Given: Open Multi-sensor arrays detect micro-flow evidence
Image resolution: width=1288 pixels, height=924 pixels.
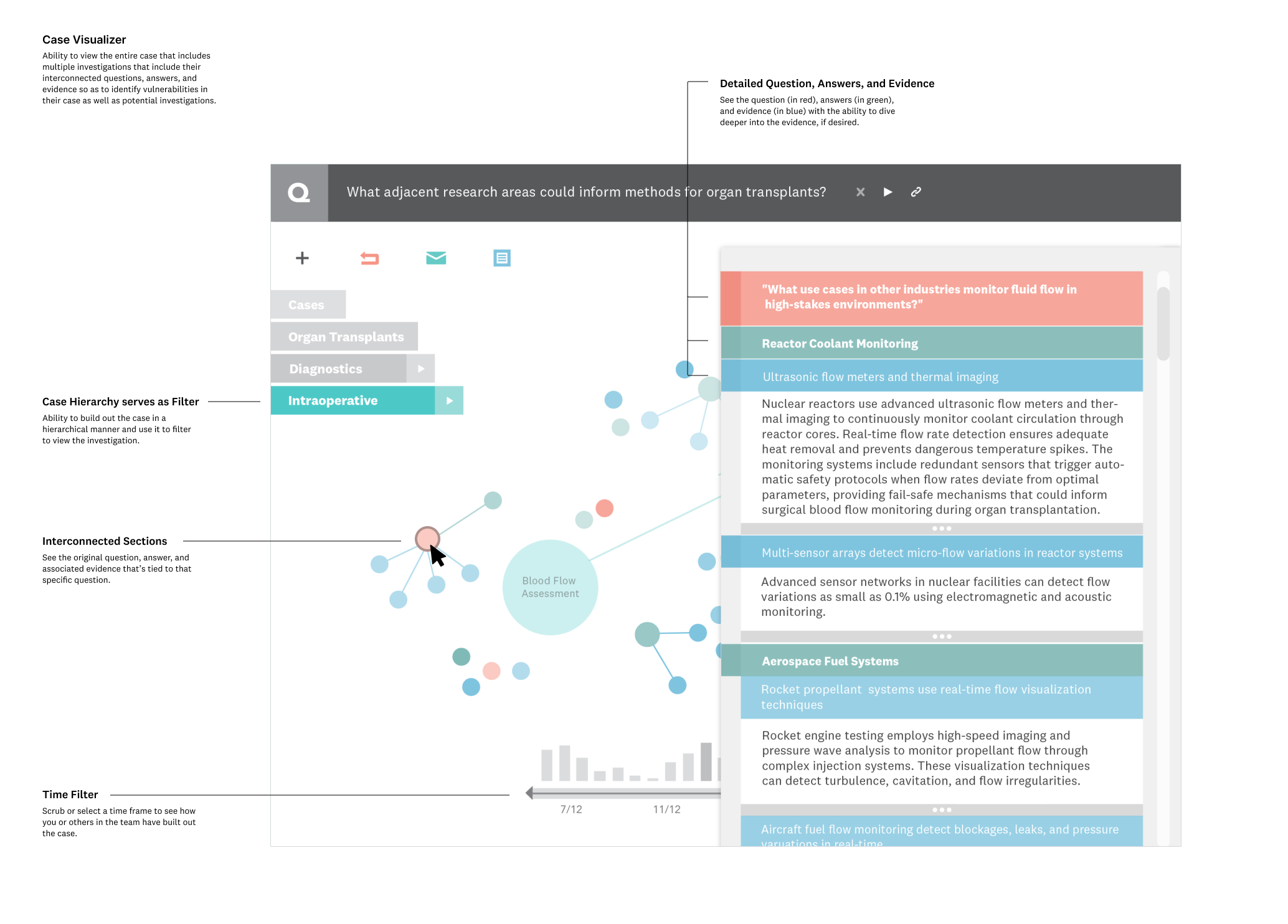Looking at the screenshot, I should 932,552.
